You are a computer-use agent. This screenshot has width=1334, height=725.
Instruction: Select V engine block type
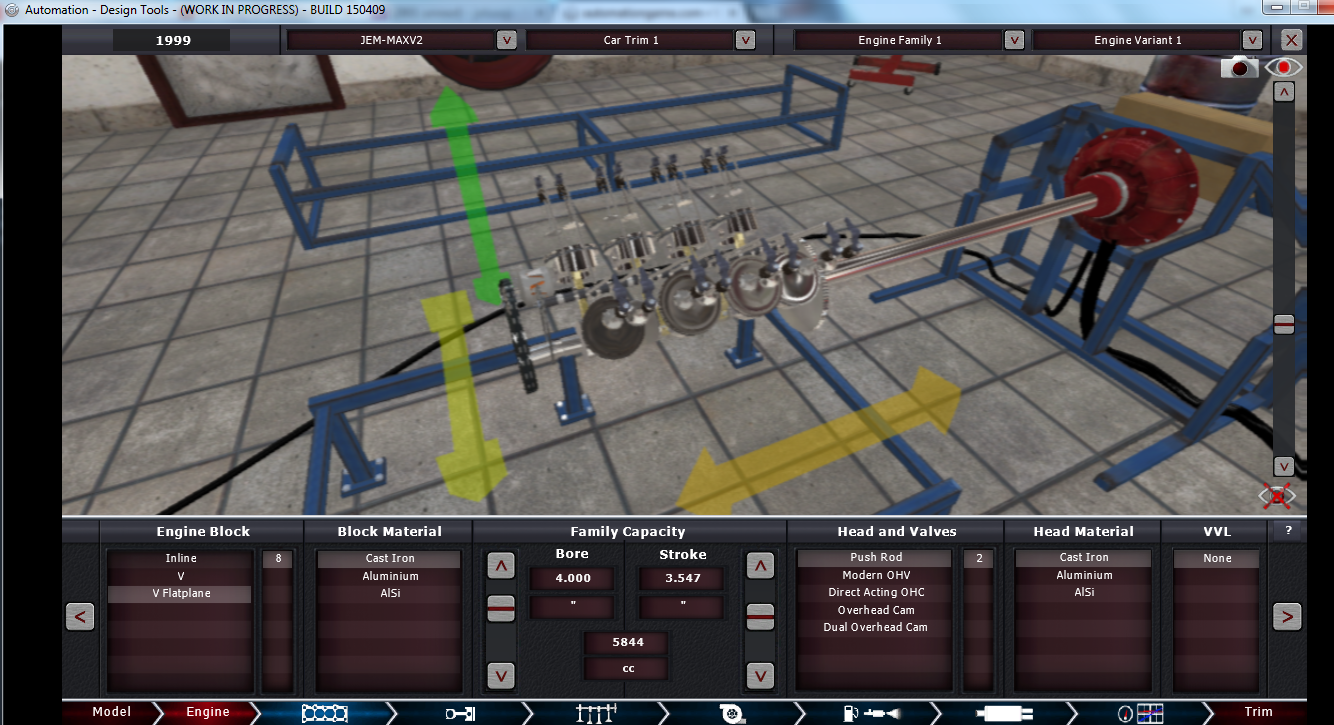[x=181, y=576]
